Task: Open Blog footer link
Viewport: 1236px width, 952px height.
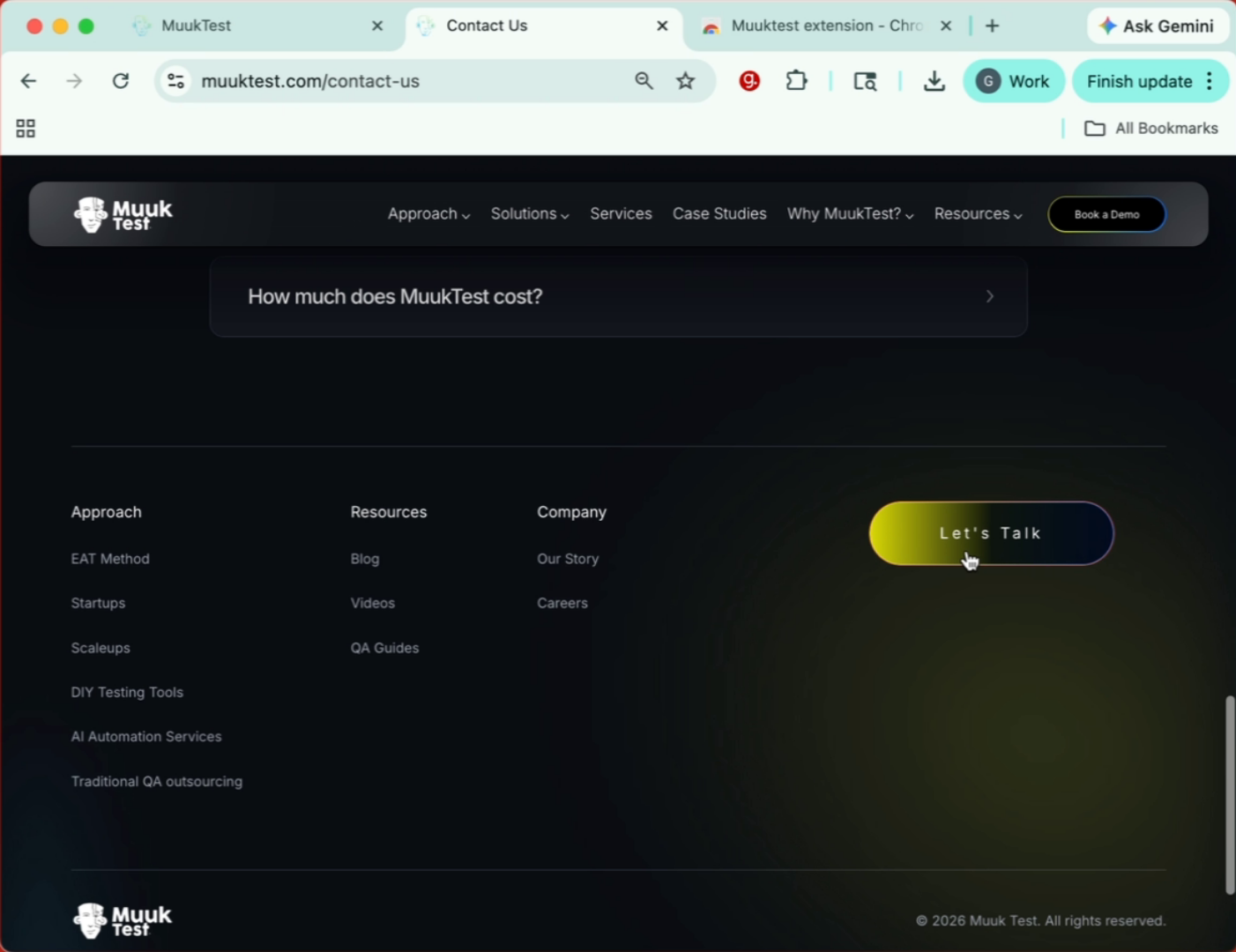Action: [364, 559]
